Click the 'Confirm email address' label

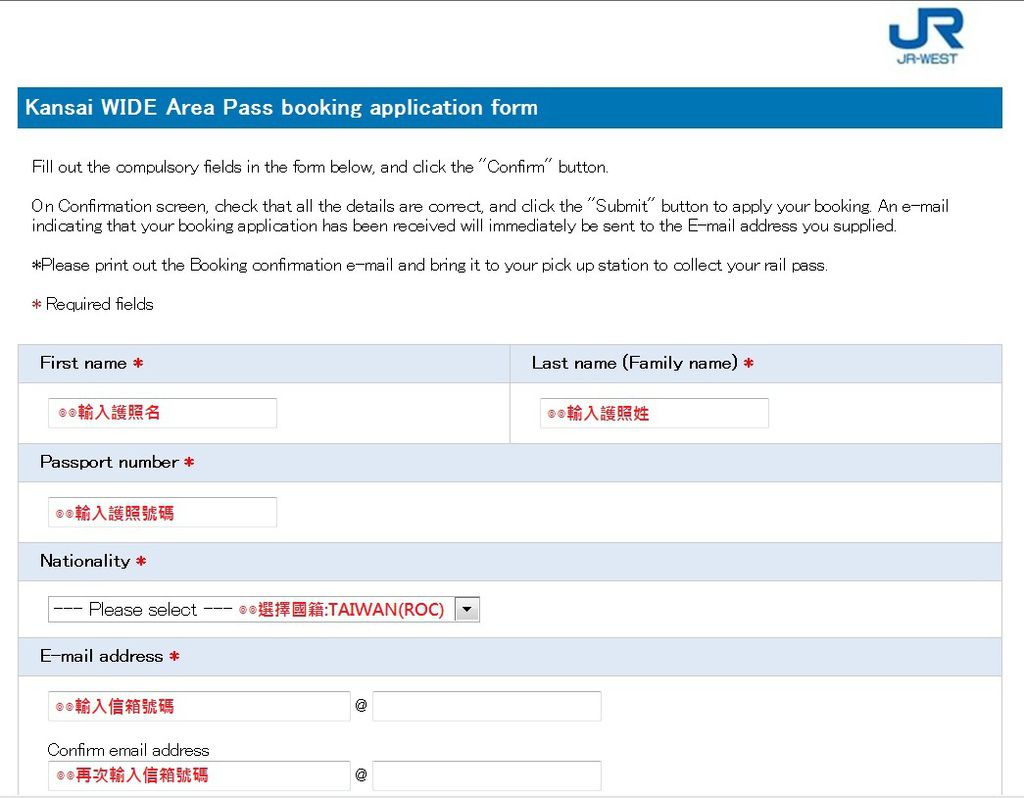(128, 750)
